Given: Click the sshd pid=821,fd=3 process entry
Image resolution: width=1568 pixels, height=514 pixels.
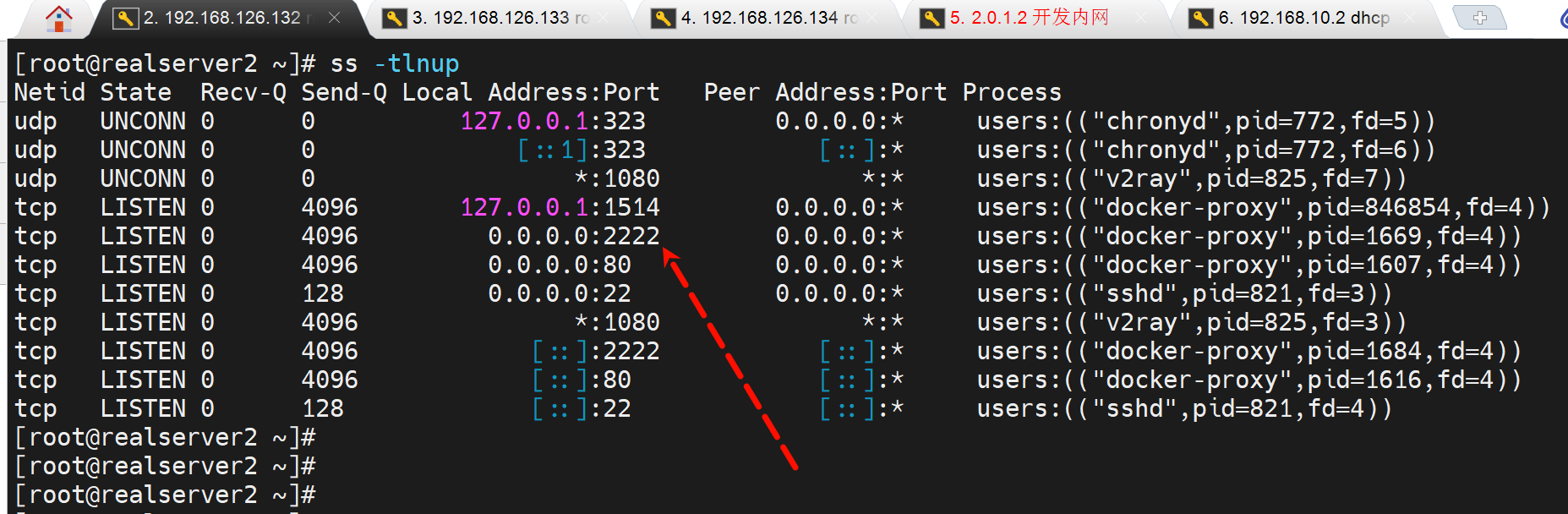Looking at the screenshot, I should click(x=1183, y=293).
